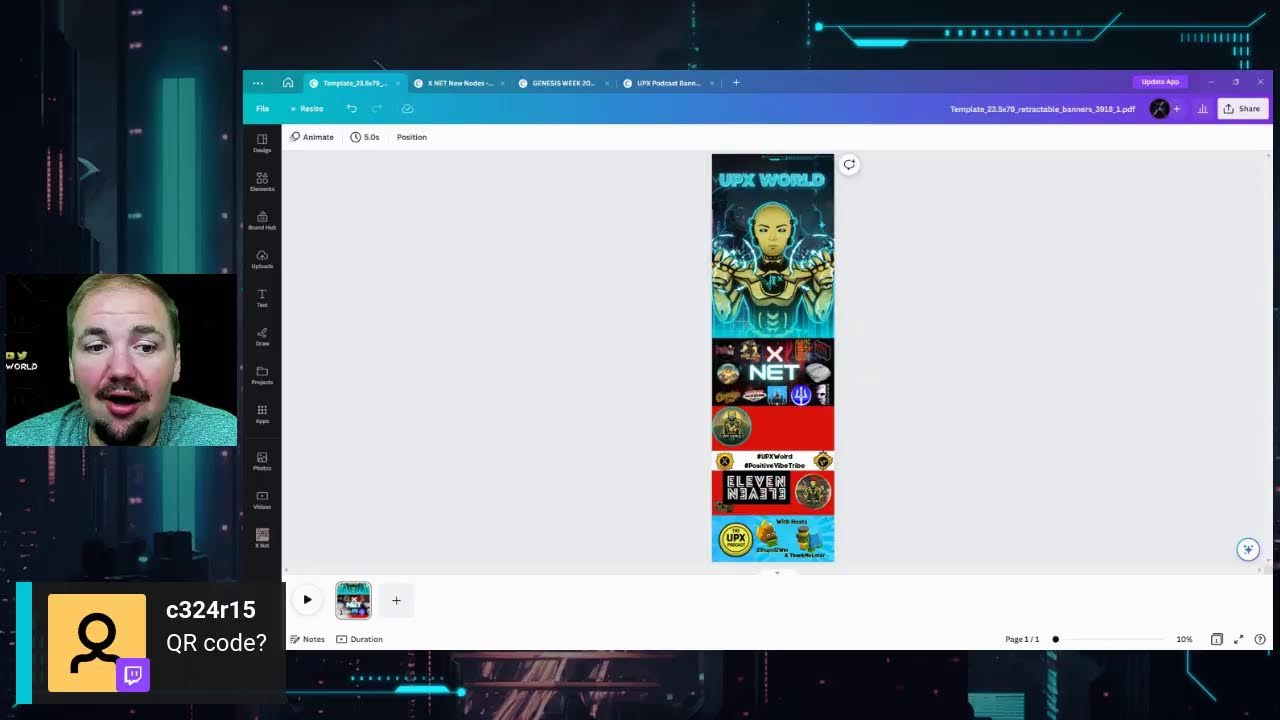Open the File menu

(x=262, y=109)
